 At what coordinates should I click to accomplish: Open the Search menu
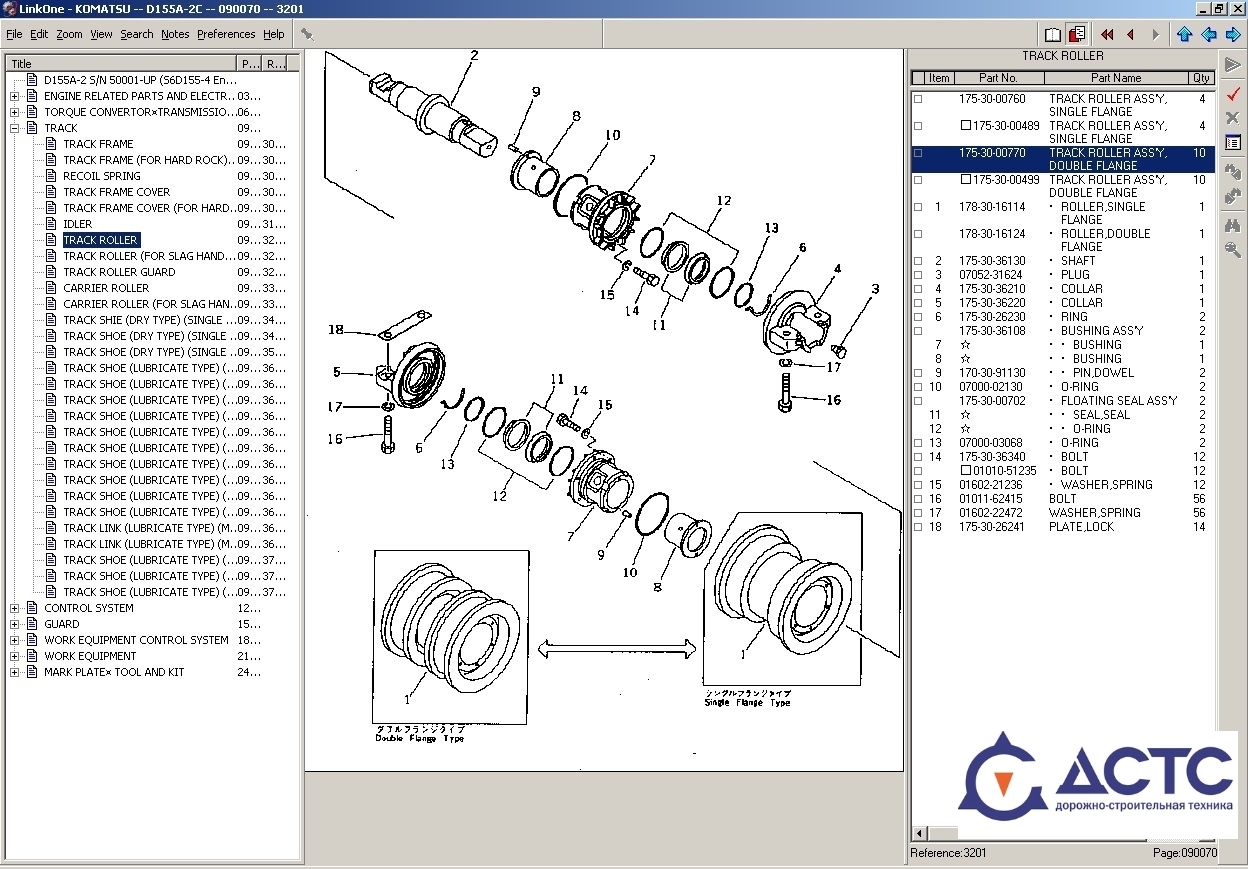click(x=137, y=34)
